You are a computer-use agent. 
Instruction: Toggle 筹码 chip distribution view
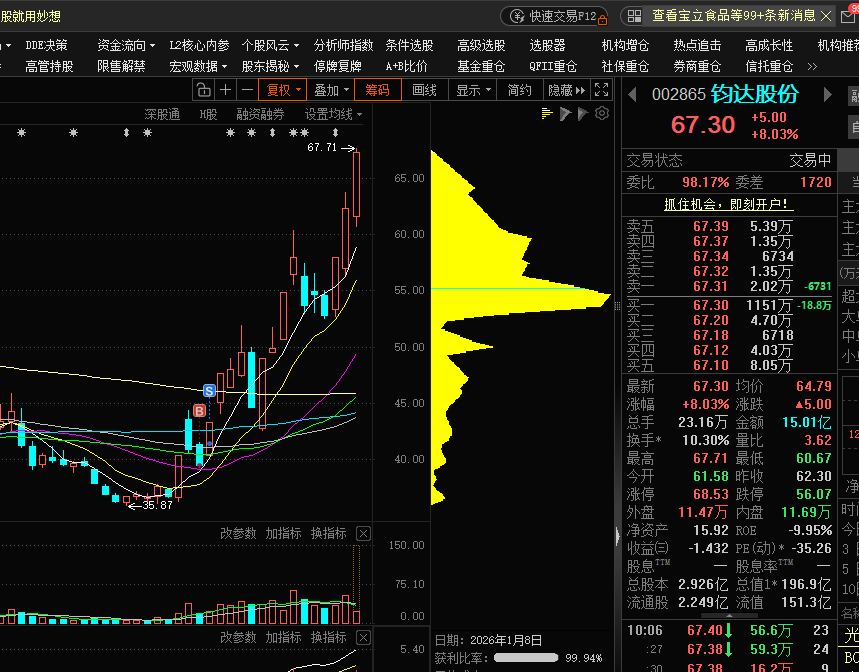click(x=377, y=90)
